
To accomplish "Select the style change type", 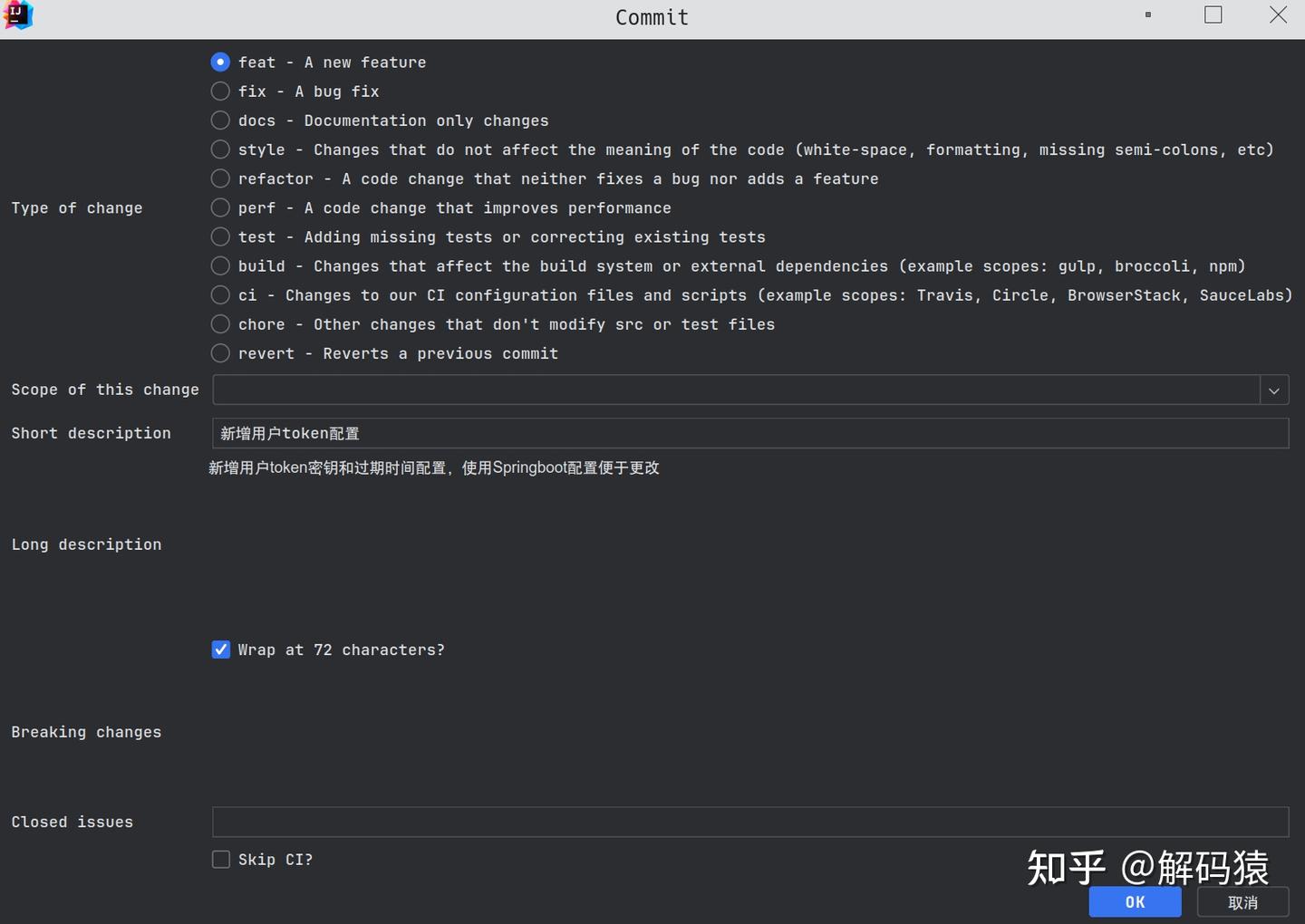I will tap(220, 149).
